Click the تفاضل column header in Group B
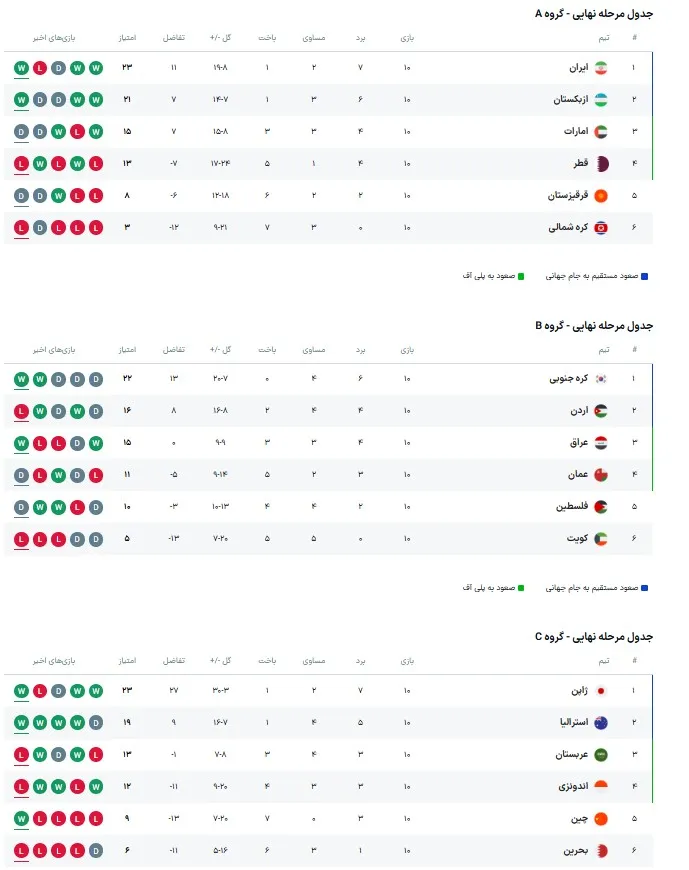The image size is (689, 870). coord(174,350)
